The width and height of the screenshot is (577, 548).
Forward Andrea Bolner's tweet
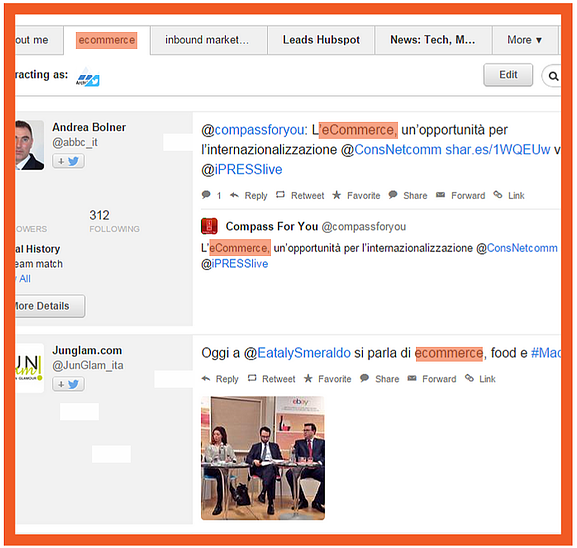click(468, 195)
